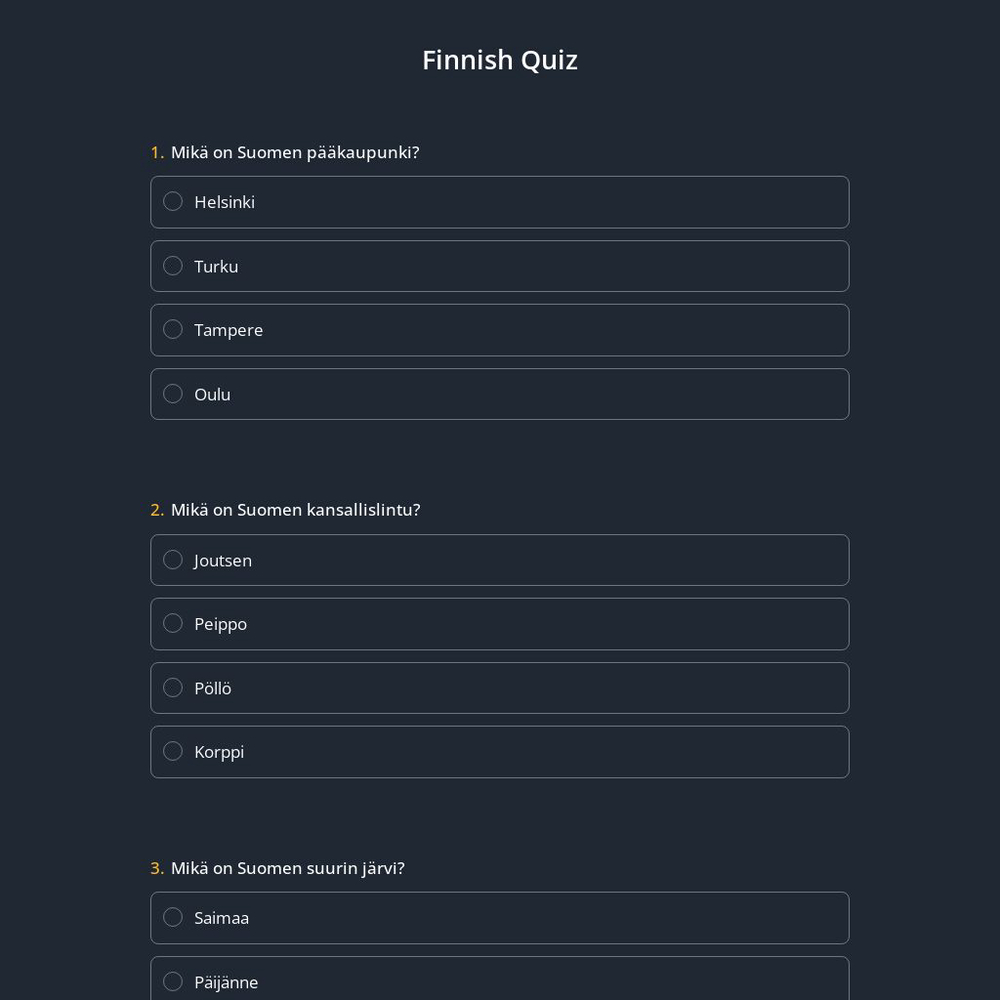Select the Joutsen radio button
This screenshot has height=1000, width=1000.
(x=173, y=559)
